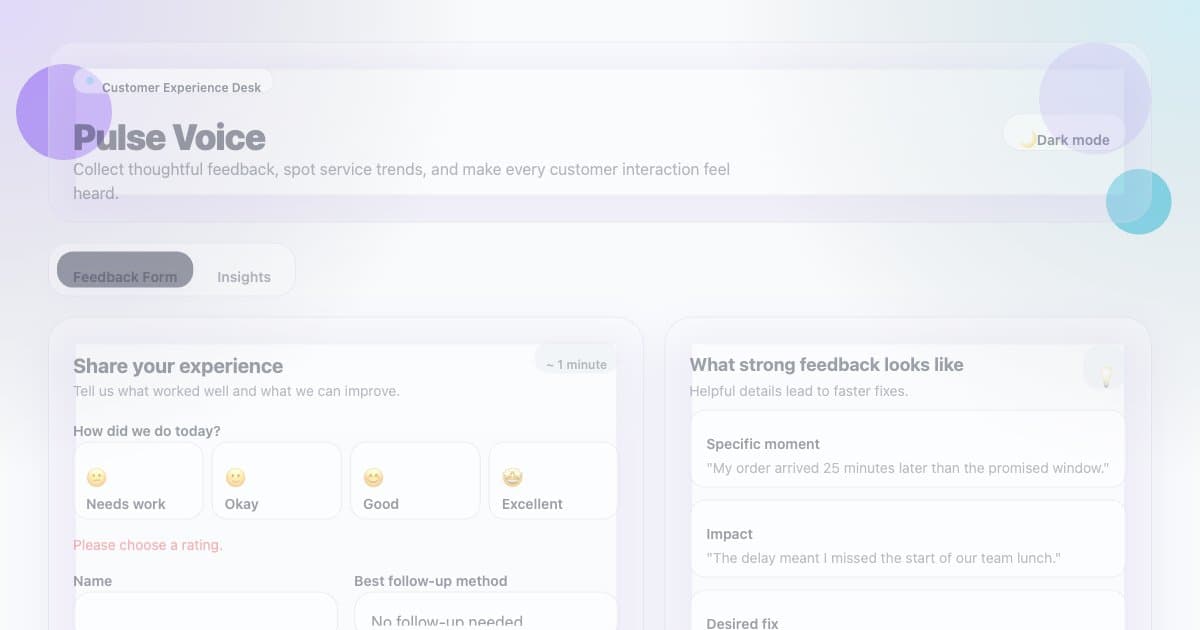
Task: Click the 'How did we do today?' label
Action: 147,431
